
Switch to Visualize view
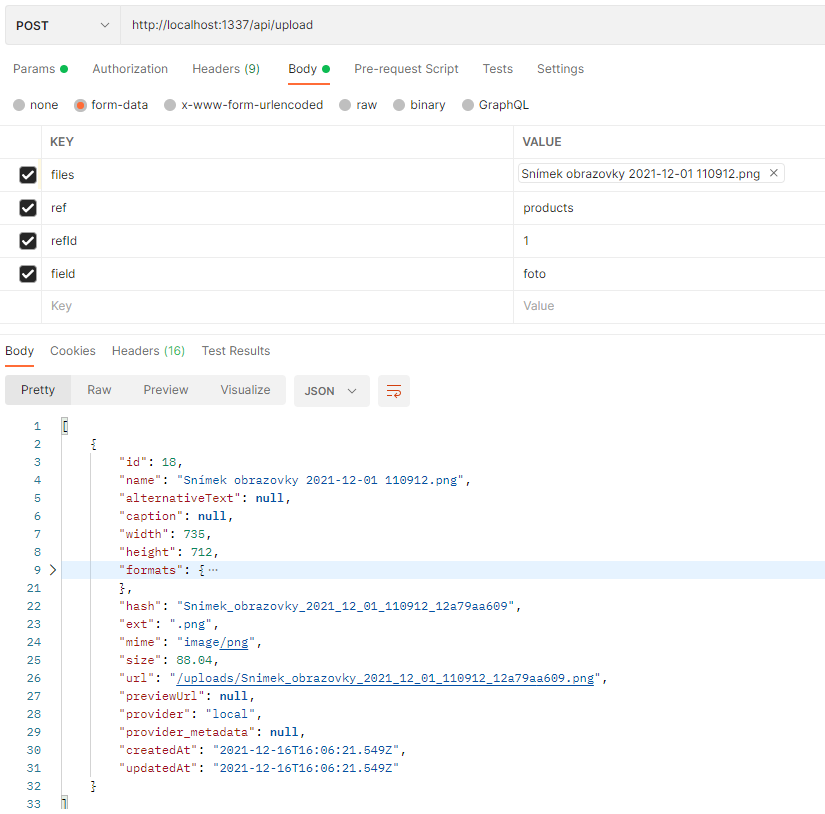245,390
